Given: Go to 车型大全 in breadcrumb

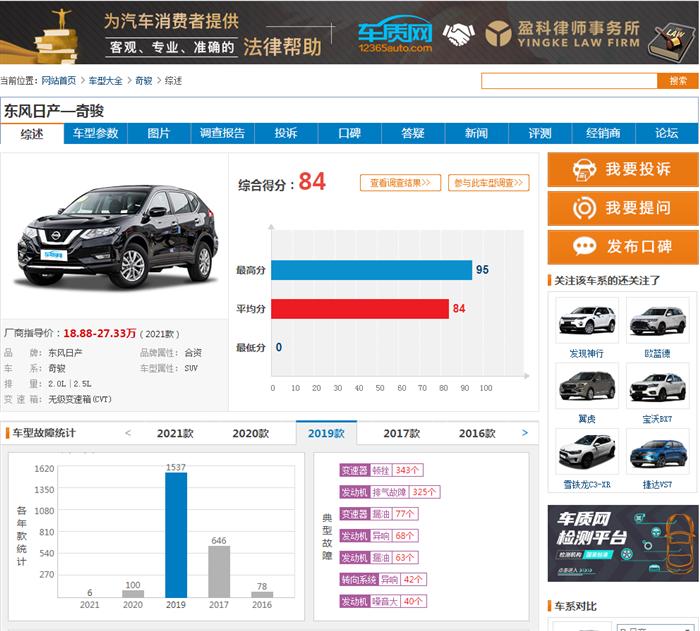Looking at the screenshot, I should [x=105, y=81].
